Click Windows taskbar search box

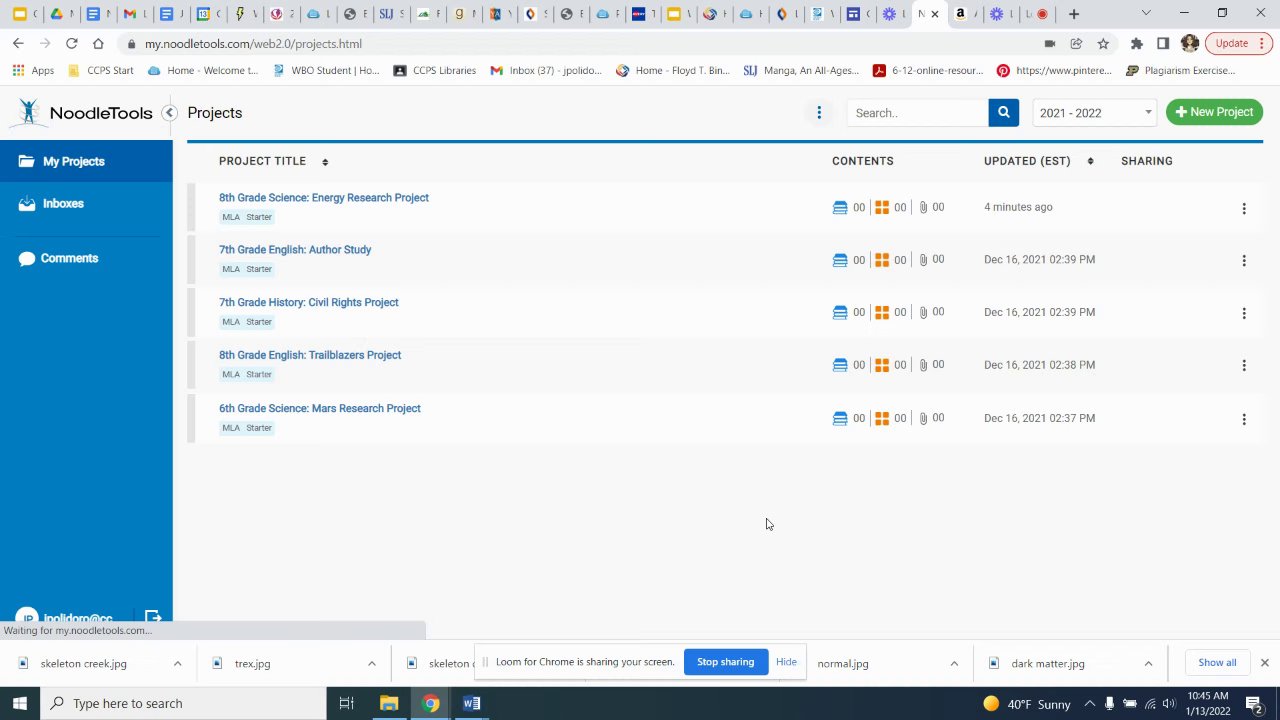pos(183,704)
